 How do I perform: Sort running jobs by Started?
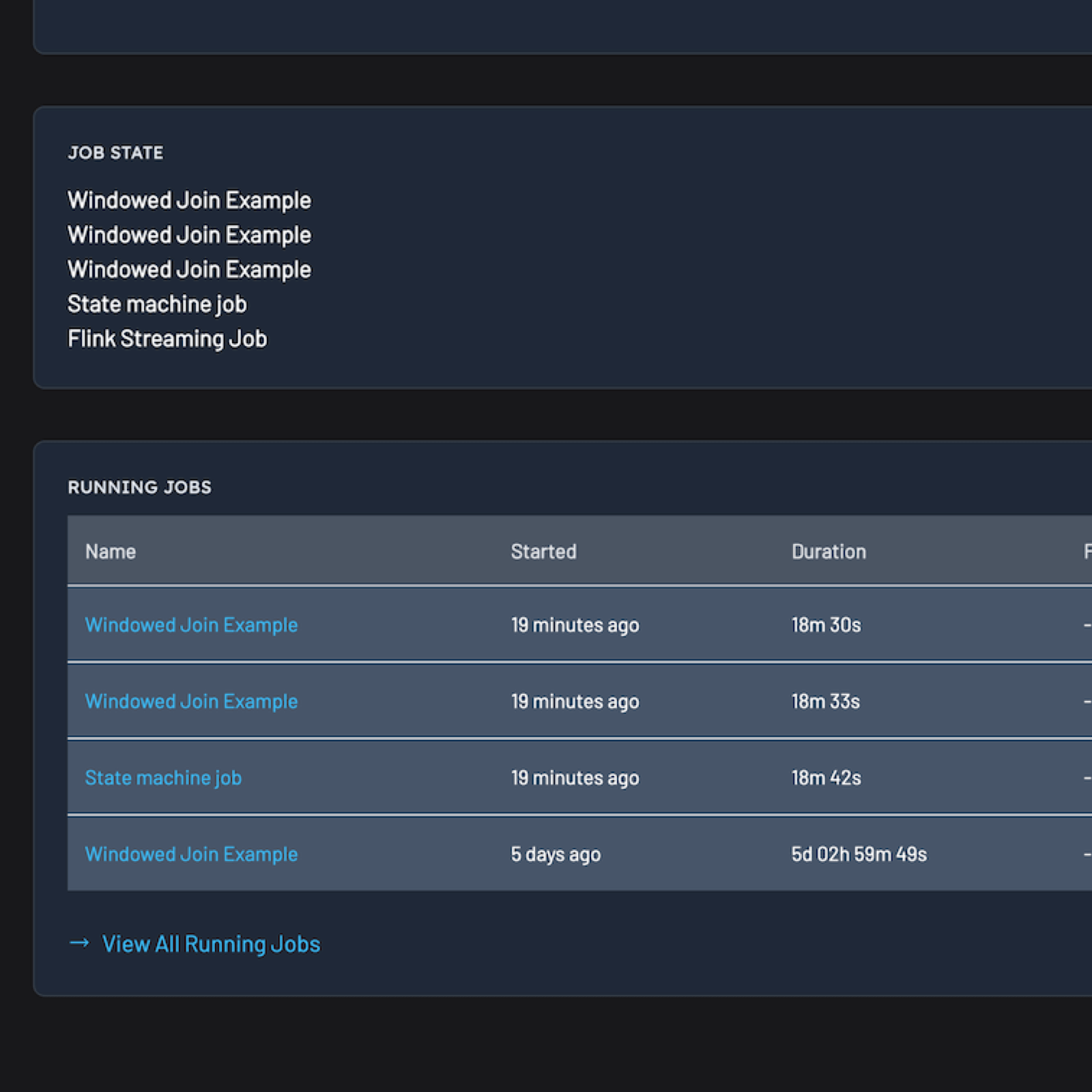(x=544, y=551)
